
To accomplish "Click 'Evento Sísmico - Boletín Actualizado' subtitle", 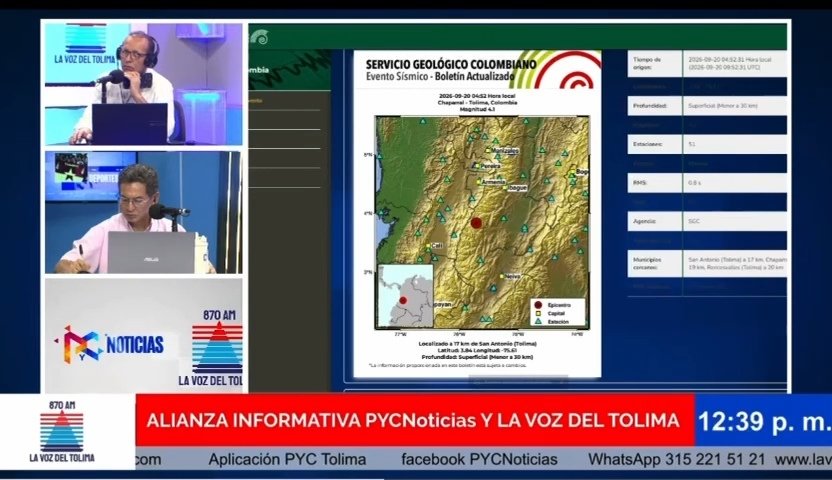I will tap(440, 76).
